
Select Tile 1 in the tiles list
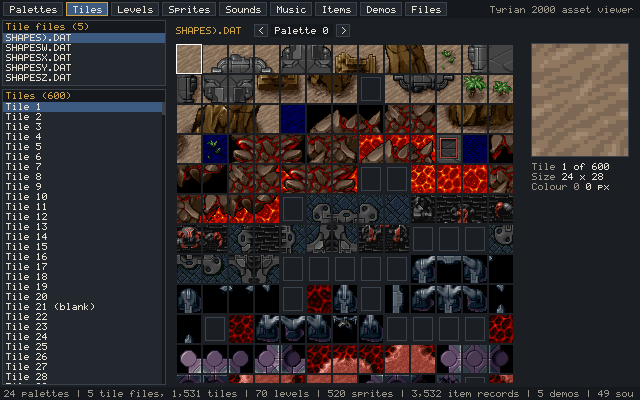82,107
